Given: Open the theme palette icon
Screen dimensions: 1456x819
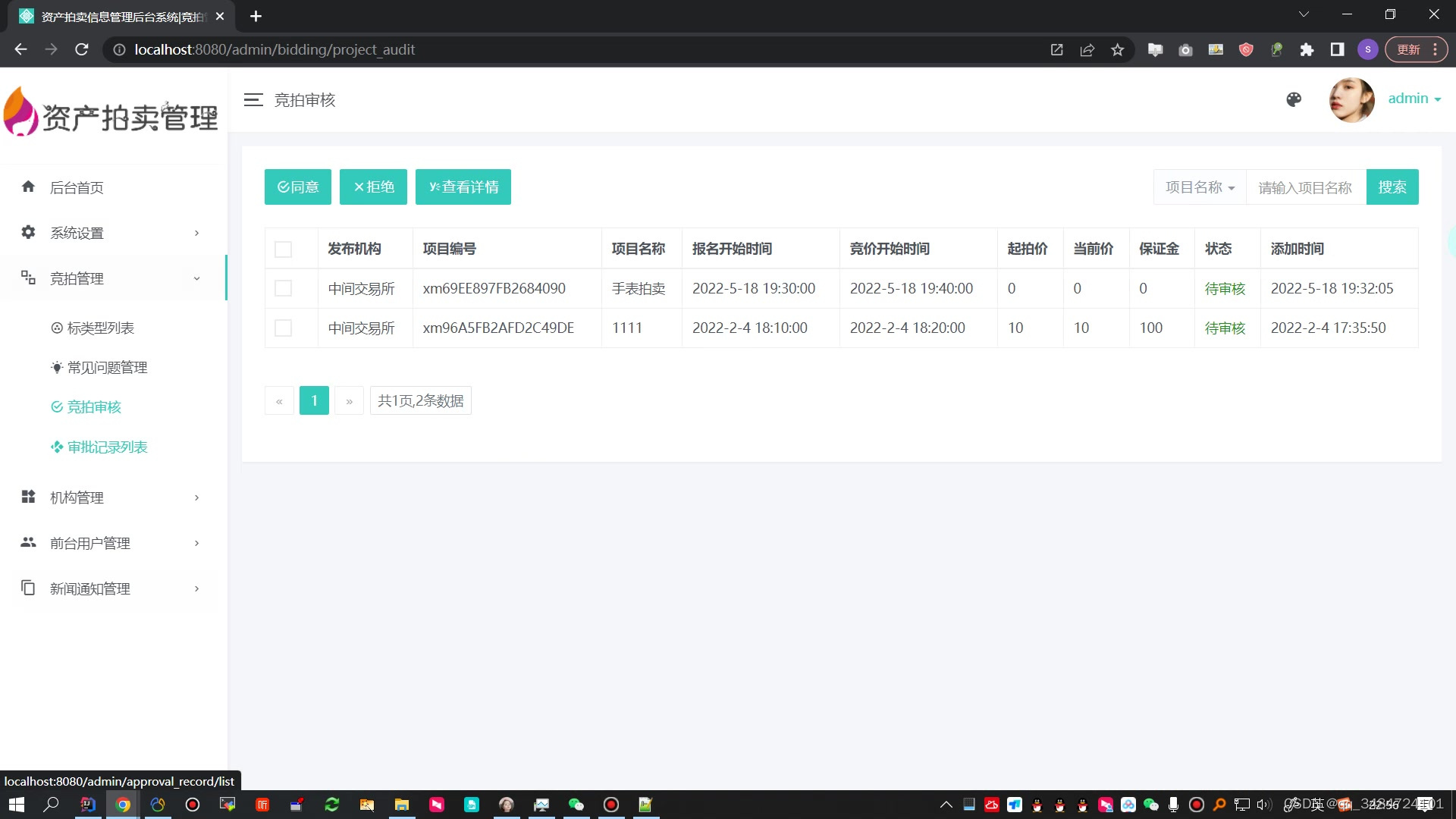Looking at the screenshot, I should [1294, 99].
